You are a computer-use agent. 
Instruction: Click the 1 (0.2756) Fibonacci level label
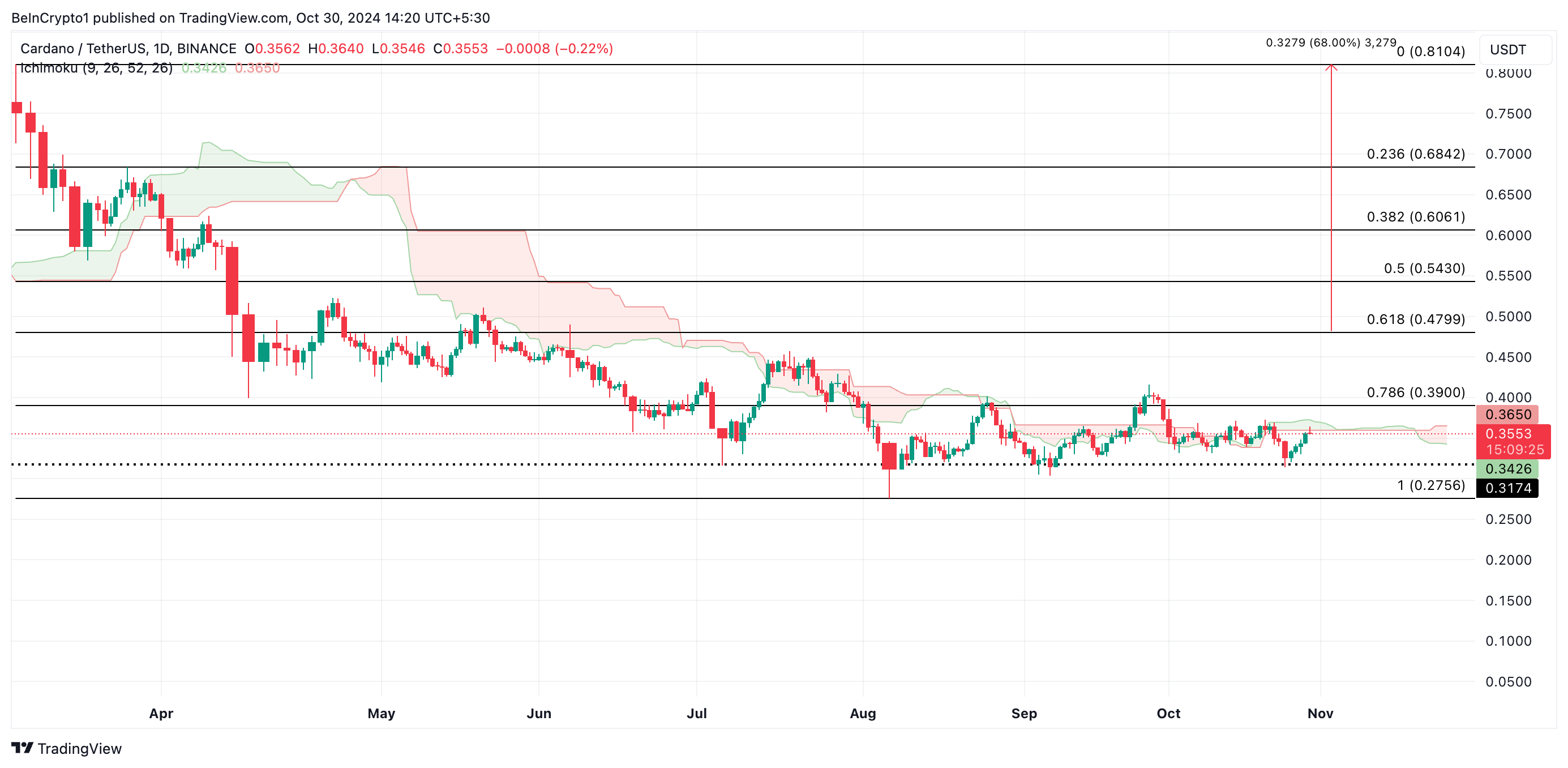click(x=1430, y=485)
